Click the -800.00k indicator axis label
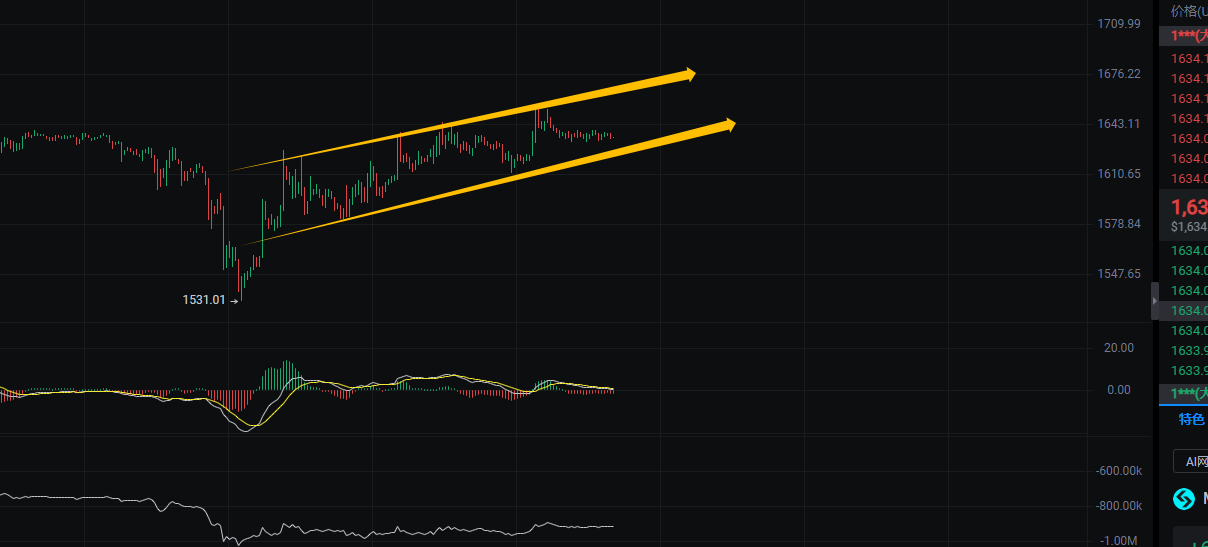The width and height of the screenshot is (1208, 547). pos(1118,506)
